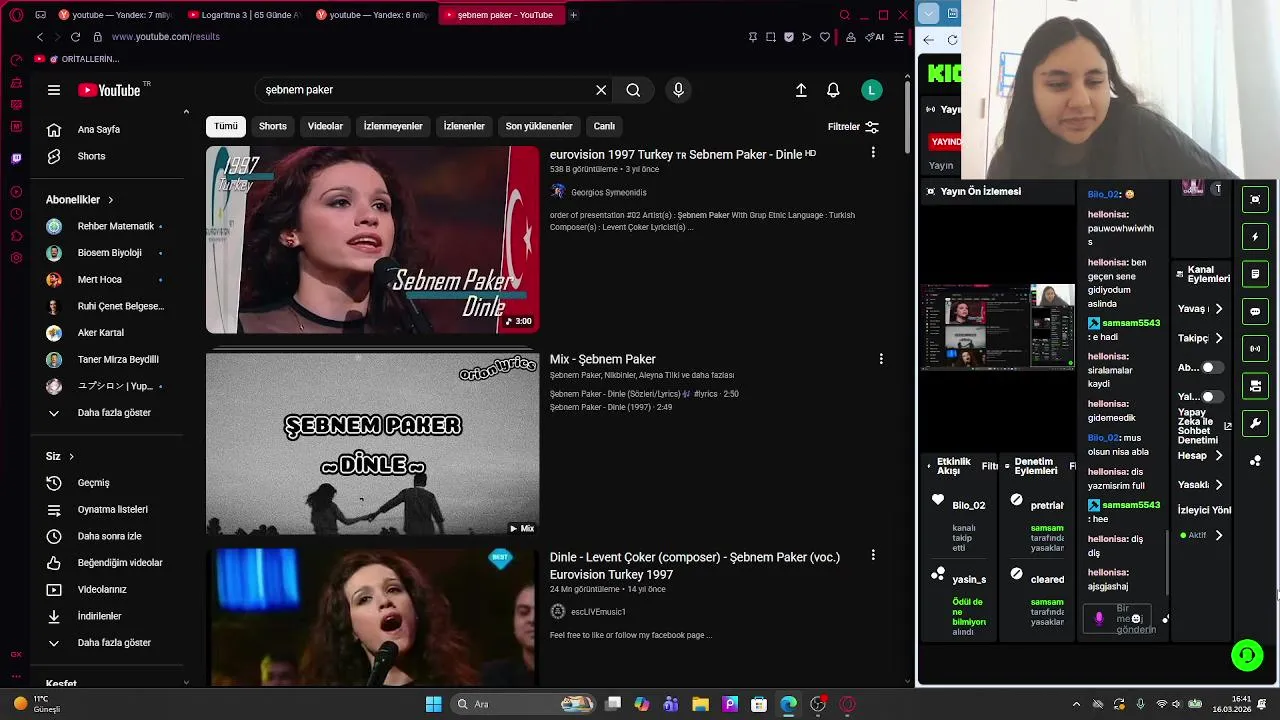Click the lightning bolt icon in Kick sidebar
Viewport: 1280px width, 720px height.
click(1255, 237)
